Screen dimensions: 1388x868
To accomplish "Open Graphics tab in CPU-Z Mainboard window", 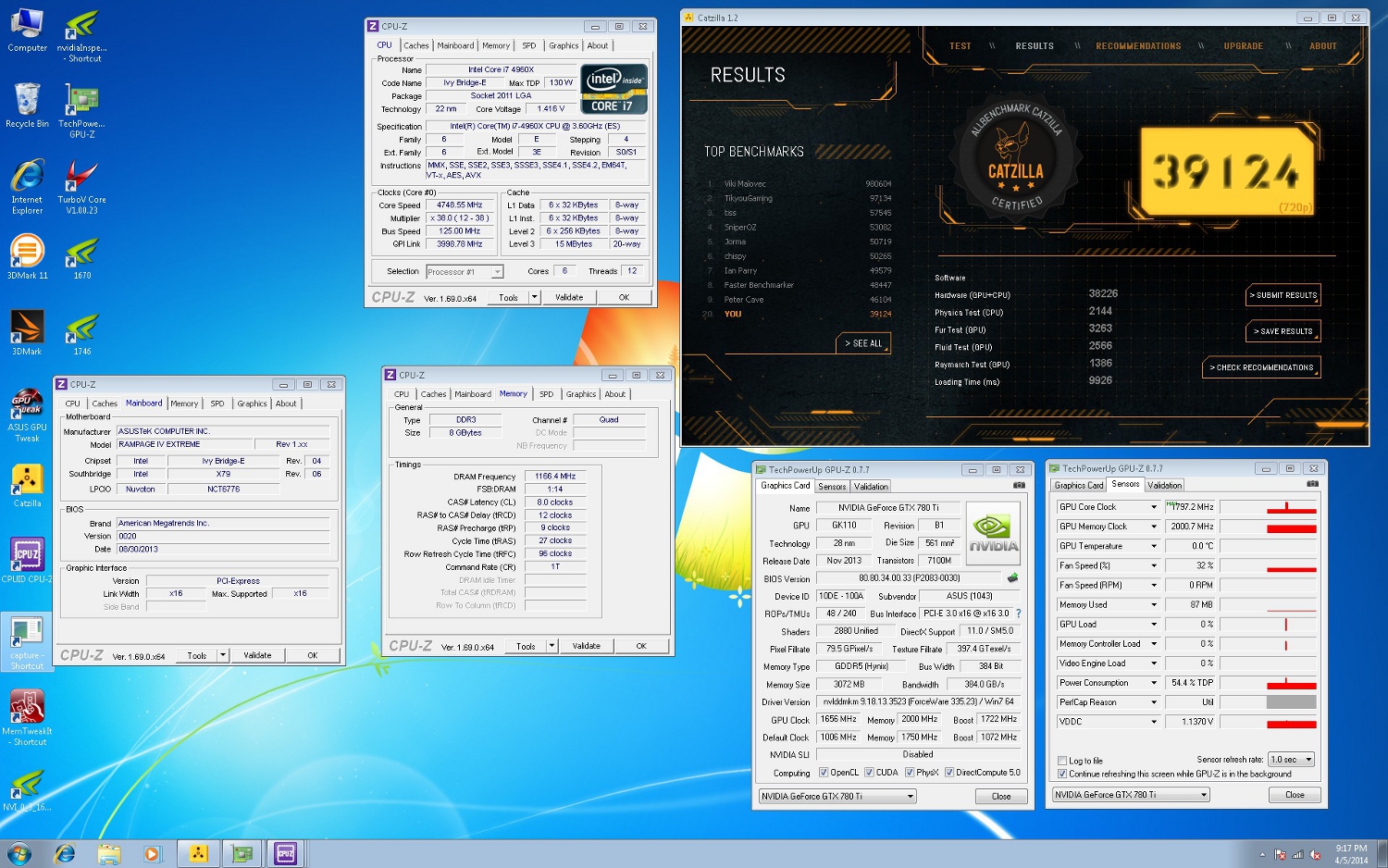I will coord(252,403).
